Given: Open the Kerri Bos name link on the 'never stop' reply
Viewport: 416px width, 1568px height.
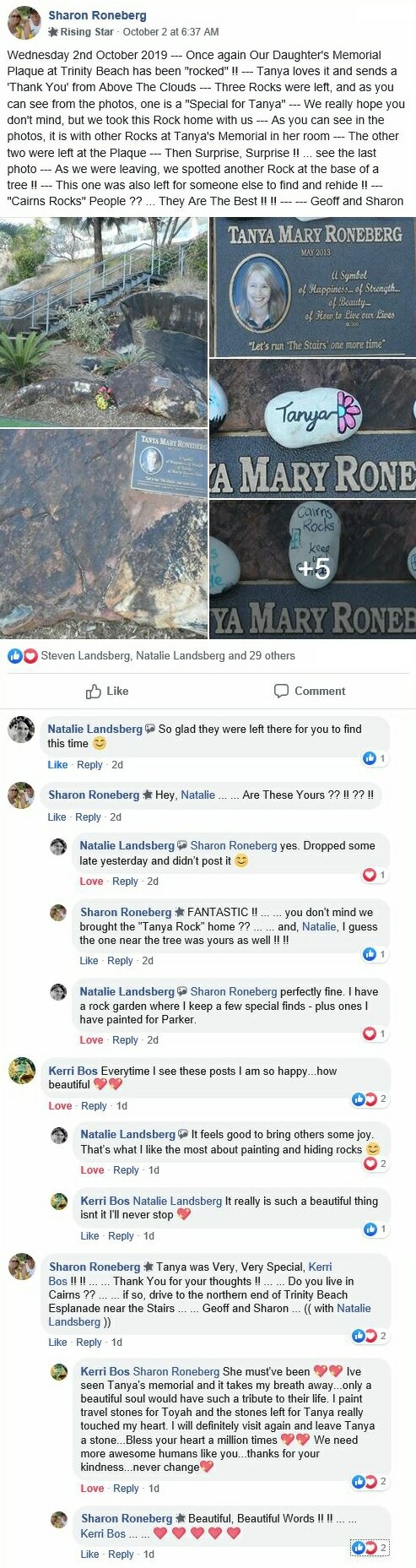Looking at the screenshot, I should [105, 1201].
